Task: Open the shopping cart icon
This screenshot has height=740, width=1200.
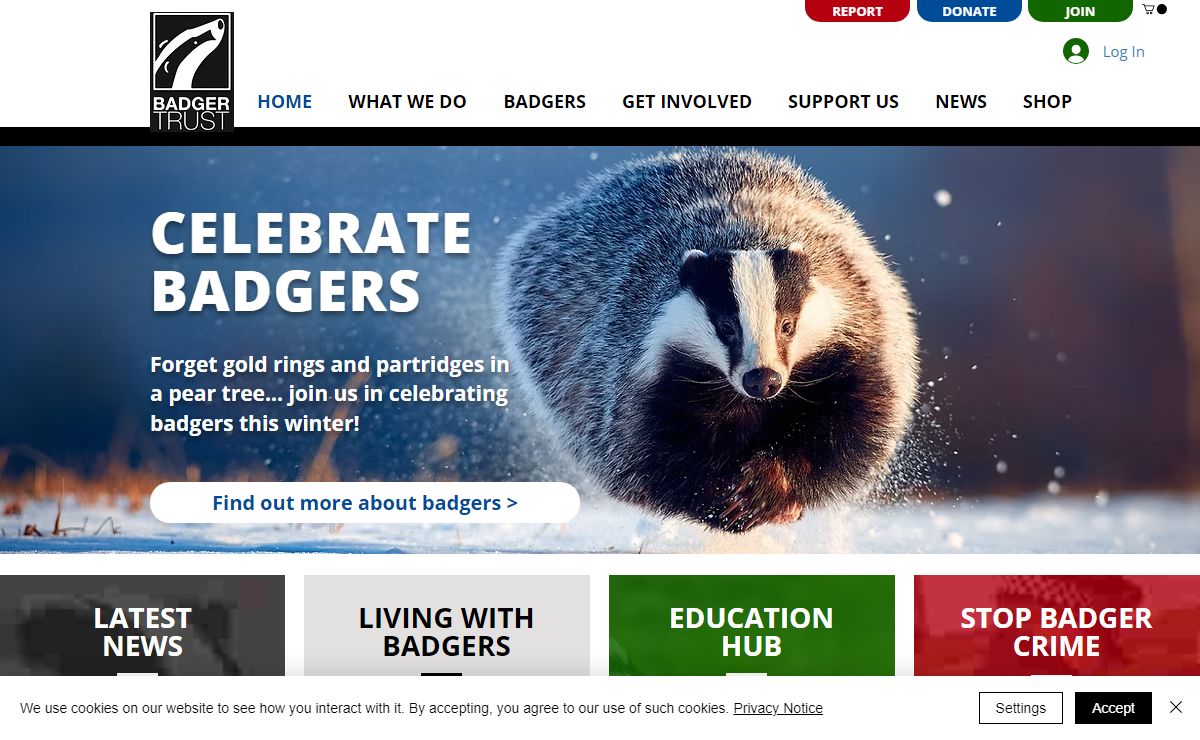Action: coord(1154,10)
